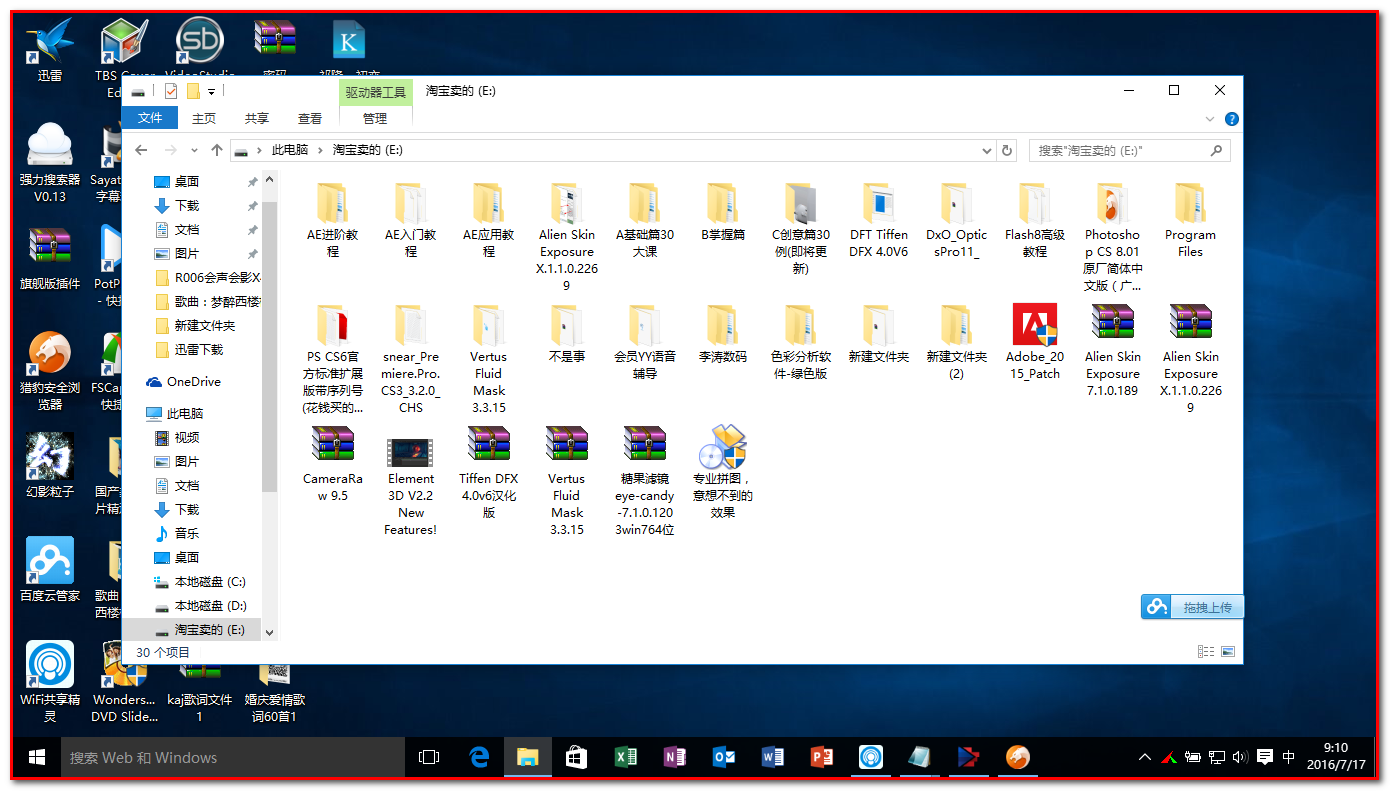The image size is (1390, 791).
Task: Select Alien Skin Exposure 7.1.0.189 archive
Action: coord(1112,350)
